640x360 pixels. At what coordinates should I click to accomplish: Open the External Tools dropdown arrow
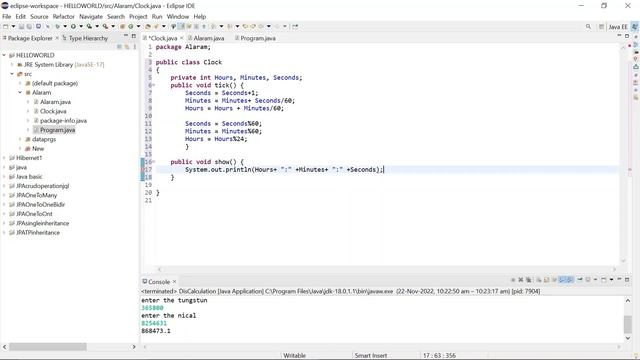tap(113, 27)
